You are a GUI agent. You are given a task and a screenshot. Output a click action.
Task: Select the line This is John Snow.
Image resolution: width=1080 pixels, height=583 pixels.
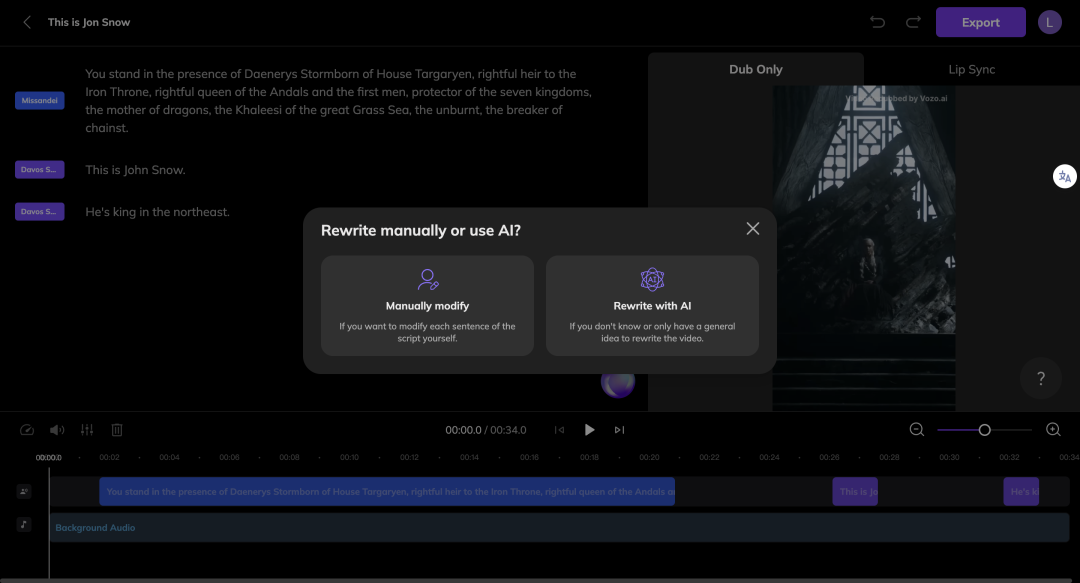click(x=135, y=170)
